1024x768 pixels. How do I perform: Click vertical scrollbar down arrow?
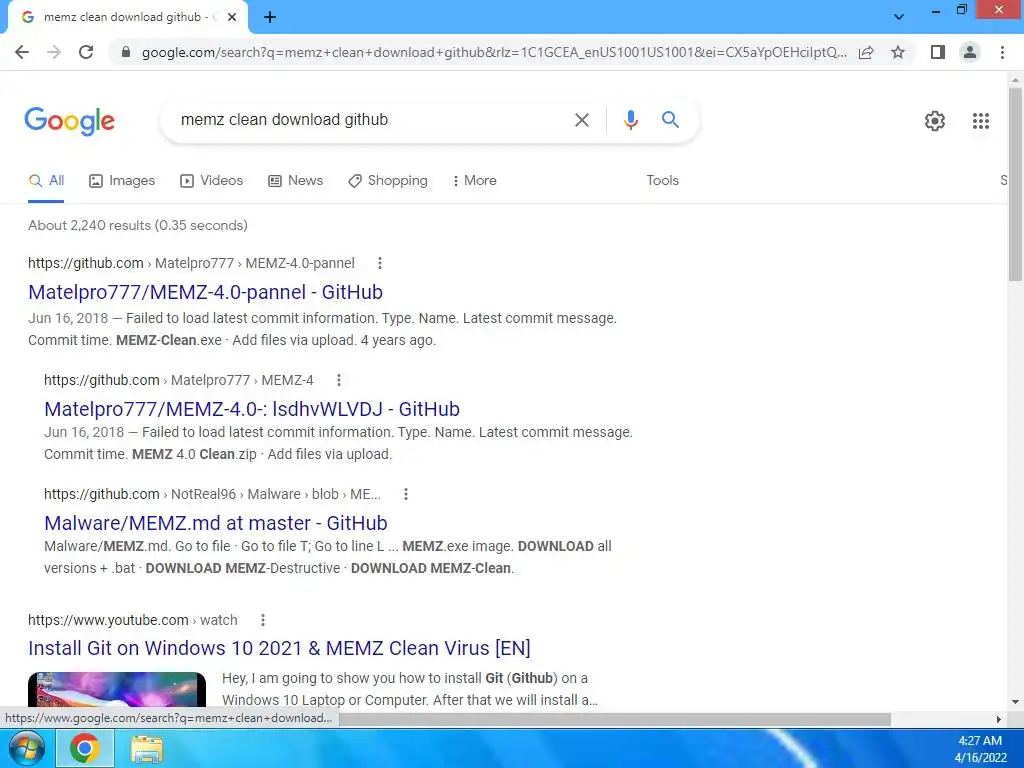[1015, 703]
